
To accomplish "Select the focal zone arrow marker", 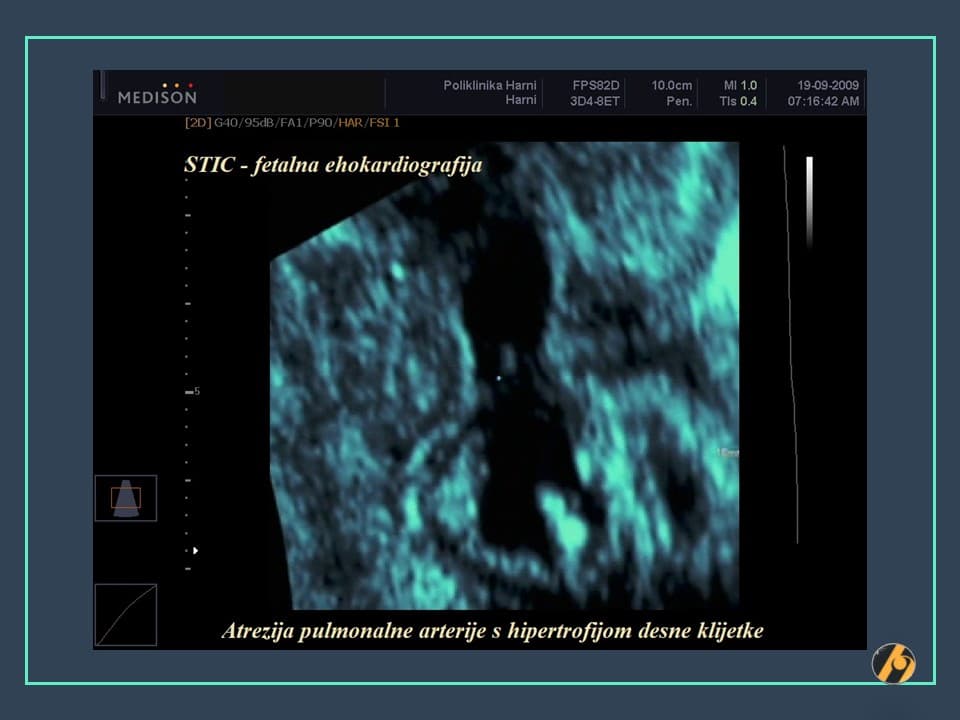I will [196, 549].
